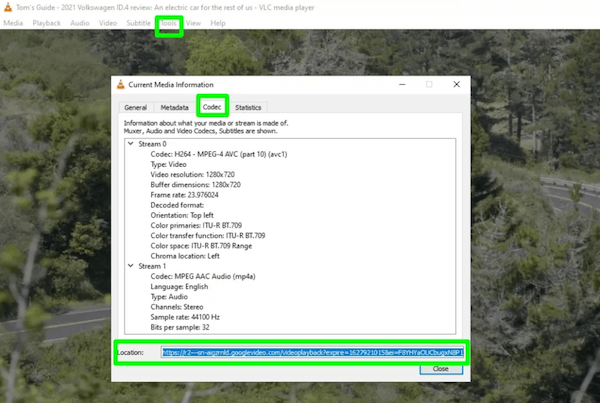Open the Tools menu

click(168, 23)
